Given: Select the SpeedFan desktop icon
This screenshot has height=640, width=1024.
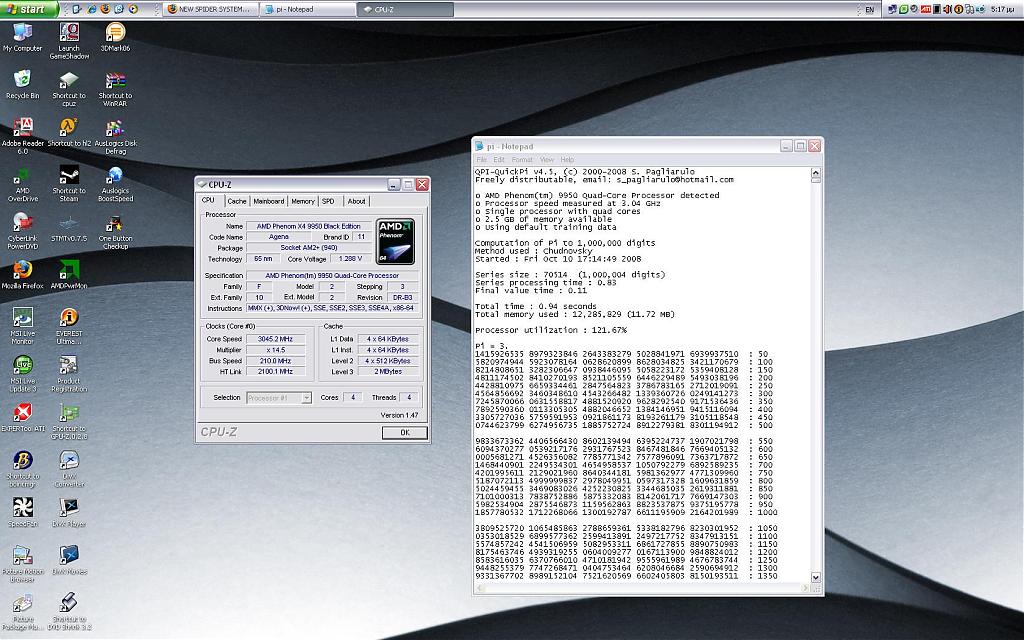Looking at the screenshot, I should [22, 513].
